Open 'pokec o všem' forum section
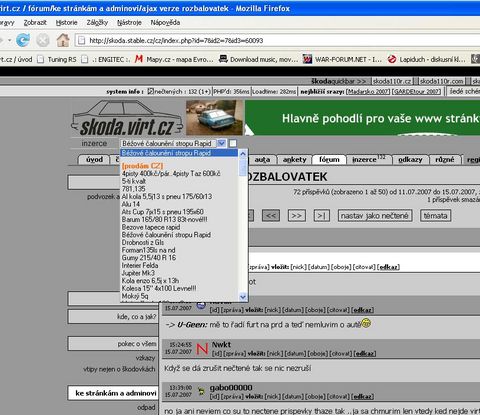Image resolution: width=480 pixels, height=415 pixels. point(113,344)
